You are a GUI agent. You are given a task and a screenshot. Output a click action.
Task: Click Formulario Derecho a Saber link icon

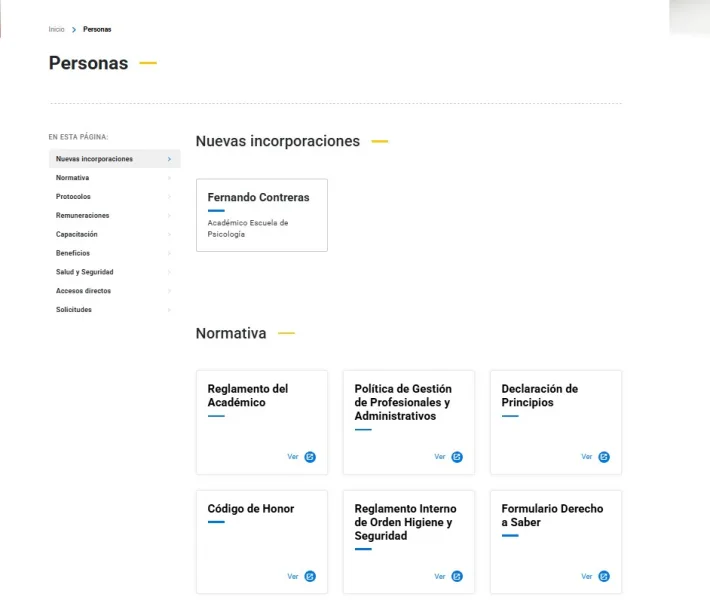(x=604, y=576)
